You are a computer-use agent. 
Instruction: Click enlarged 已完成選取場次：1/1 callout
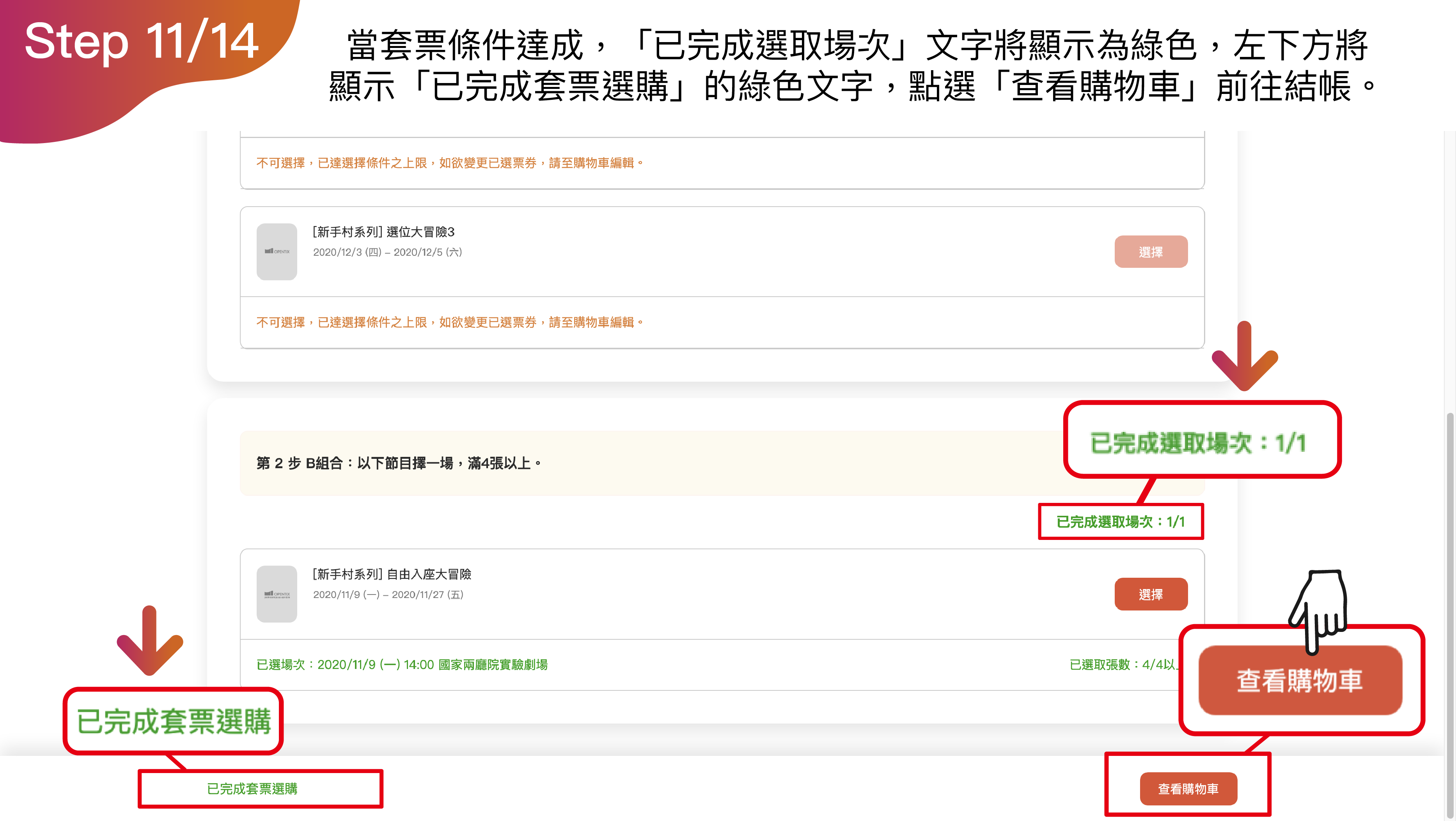(1198, 442)
